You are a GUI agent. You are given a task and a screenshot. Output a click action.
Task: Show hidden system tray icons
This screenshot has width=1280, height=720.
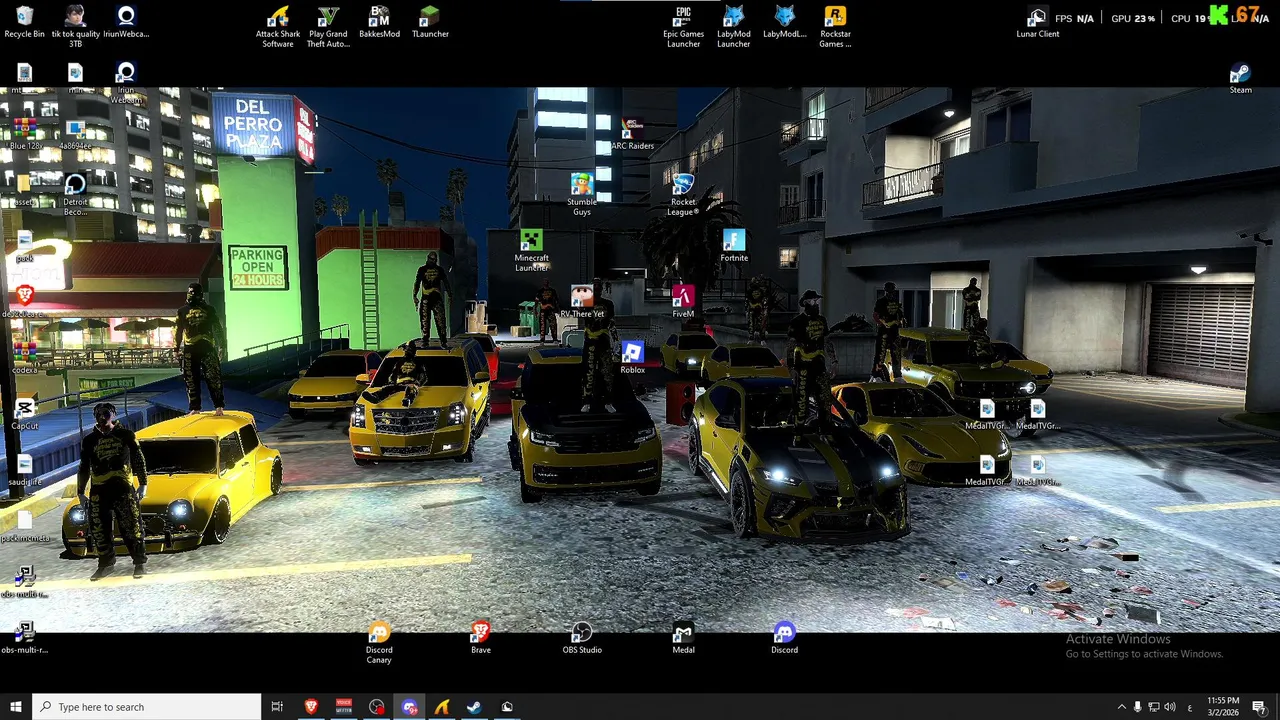pos(1121,707)
